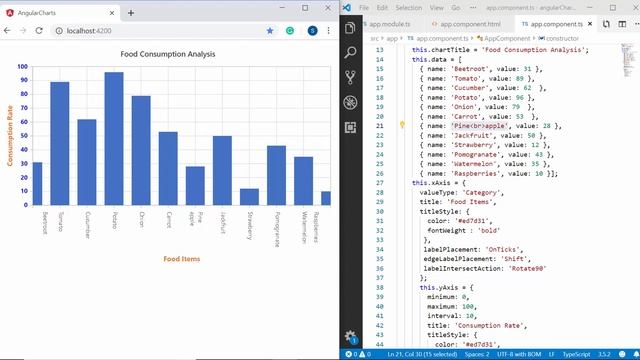This screenshot has height=360, width=640.
Task: Click the errors and warnings status bar indicator
Action: (358, 354)
